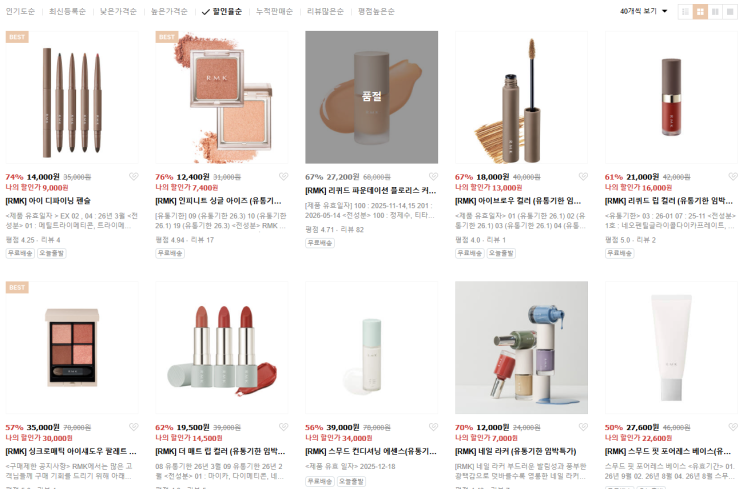Open the 40개씩 보기 dropdown
Screen dimensions: 743x489
click(x=643, y=11)
